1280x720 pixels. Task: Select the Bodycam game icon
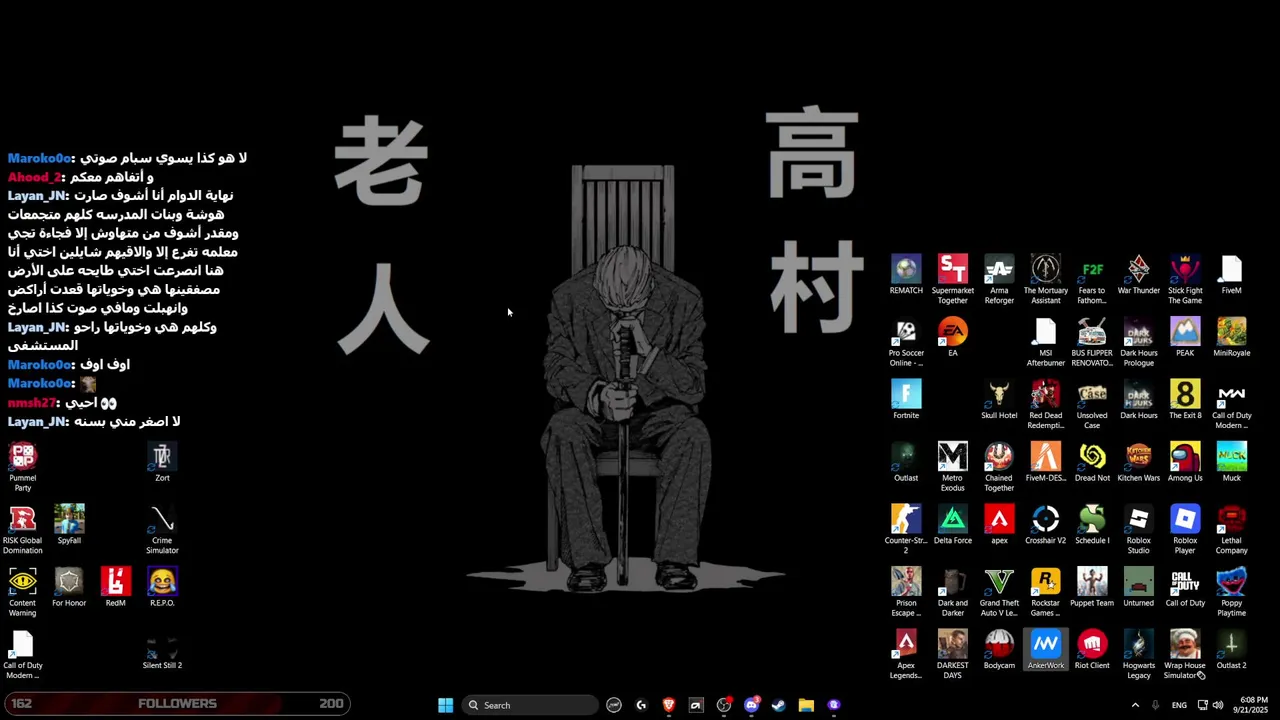(999, 650)
